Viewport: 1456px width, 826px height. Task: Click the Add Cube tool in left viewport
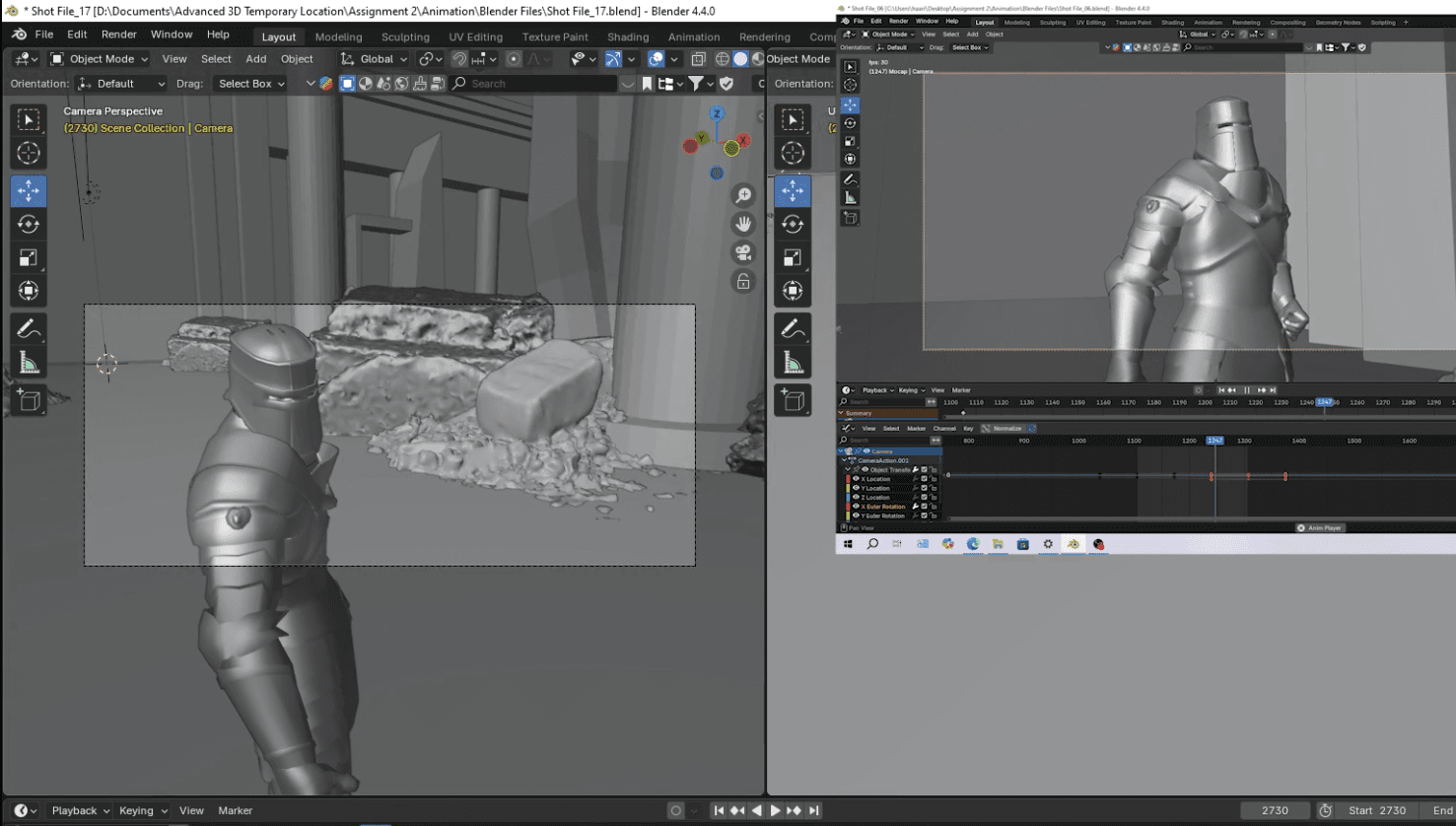tap(29, 400)
